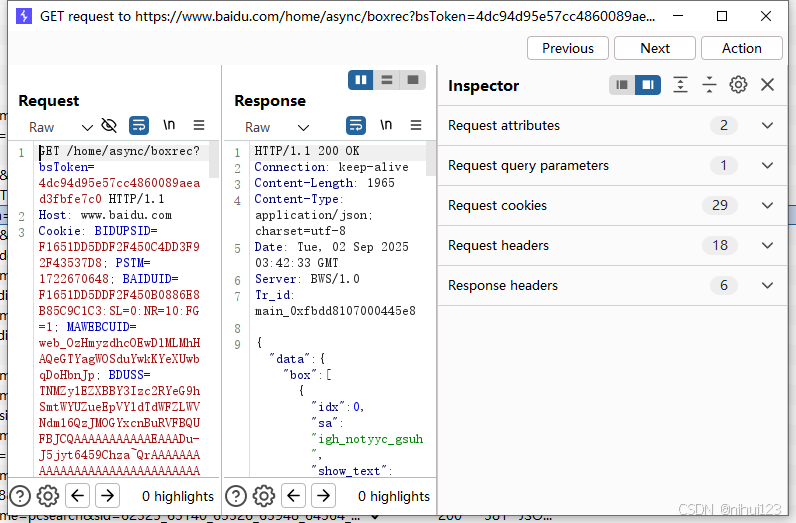Open Response view Raw dropdown
The height and width of the screenshot is (523, 796).
pos(277,127)
